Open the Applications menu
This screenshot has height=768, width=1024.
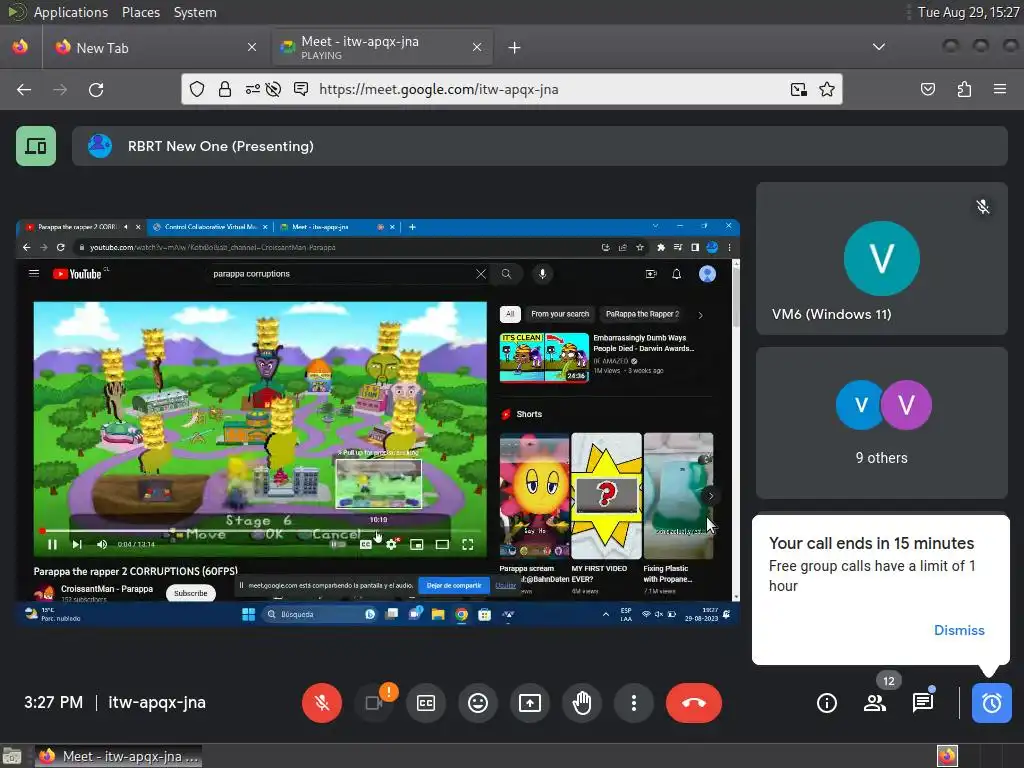[x=71, y=12]
